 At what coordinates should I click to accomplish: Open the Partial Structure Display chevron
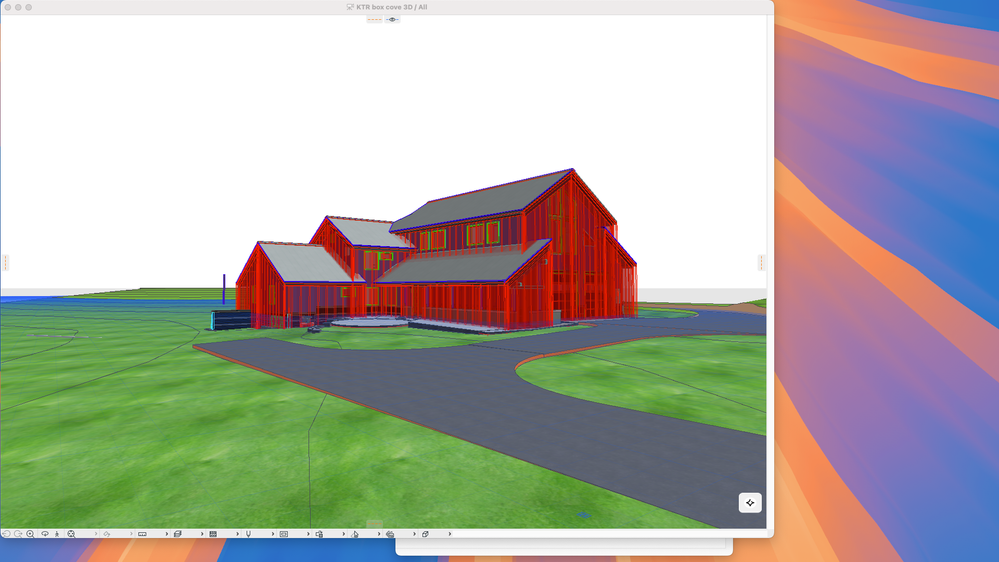coord(238,534)
